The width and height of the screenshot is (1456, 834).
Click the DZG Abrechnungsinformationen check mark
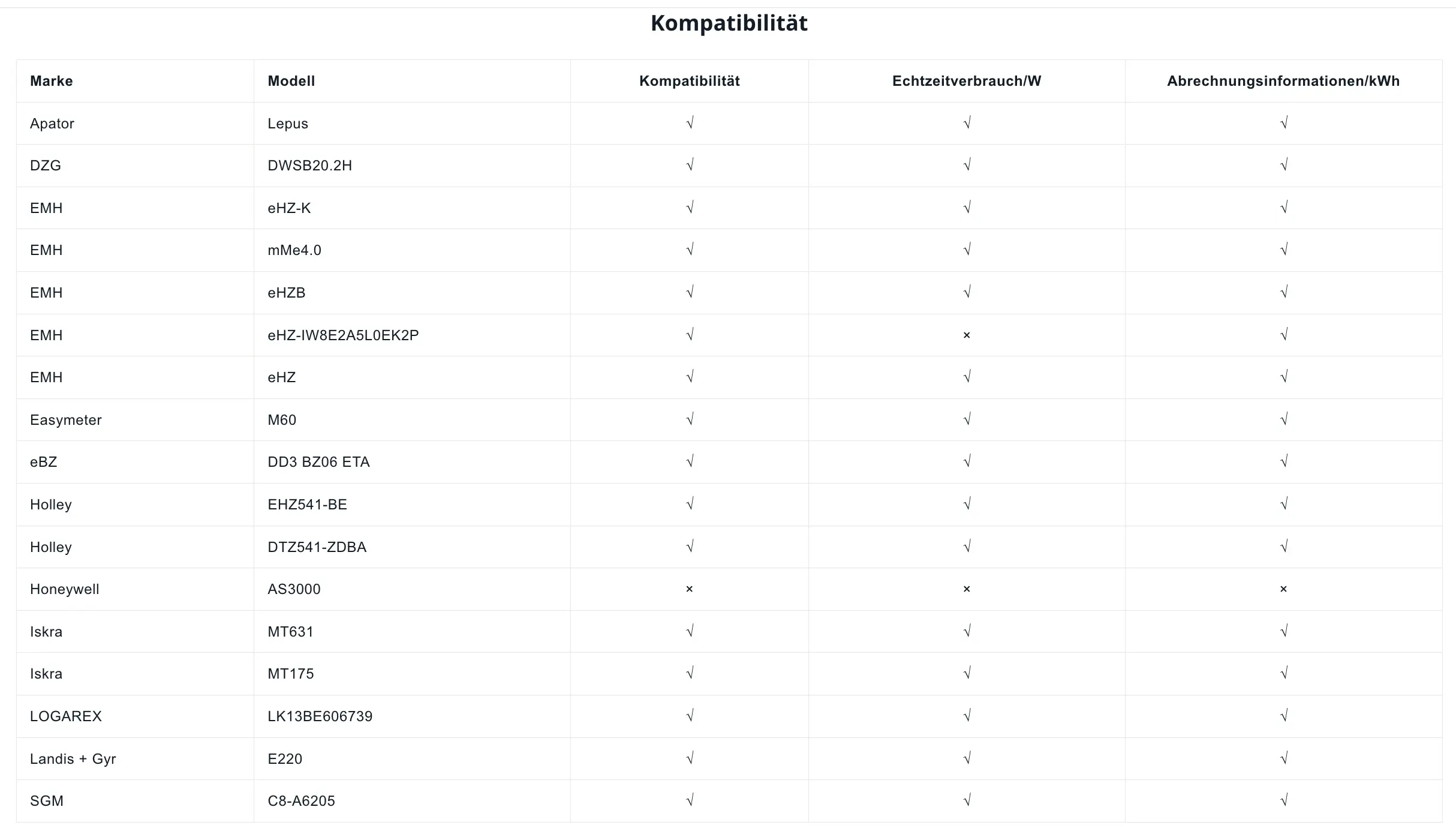click(1283, 165)
